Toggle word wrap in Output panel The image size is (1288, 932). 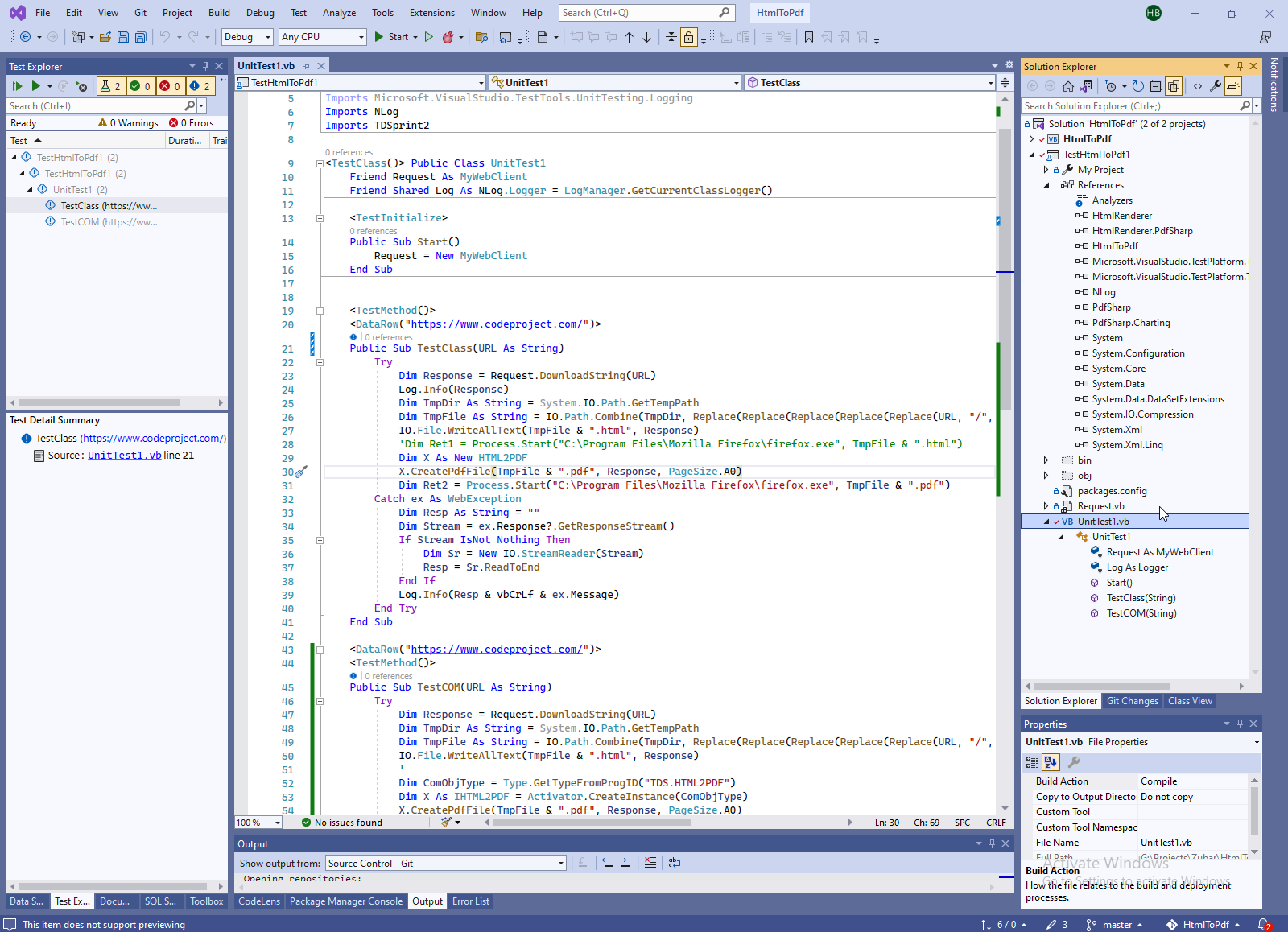675,863
